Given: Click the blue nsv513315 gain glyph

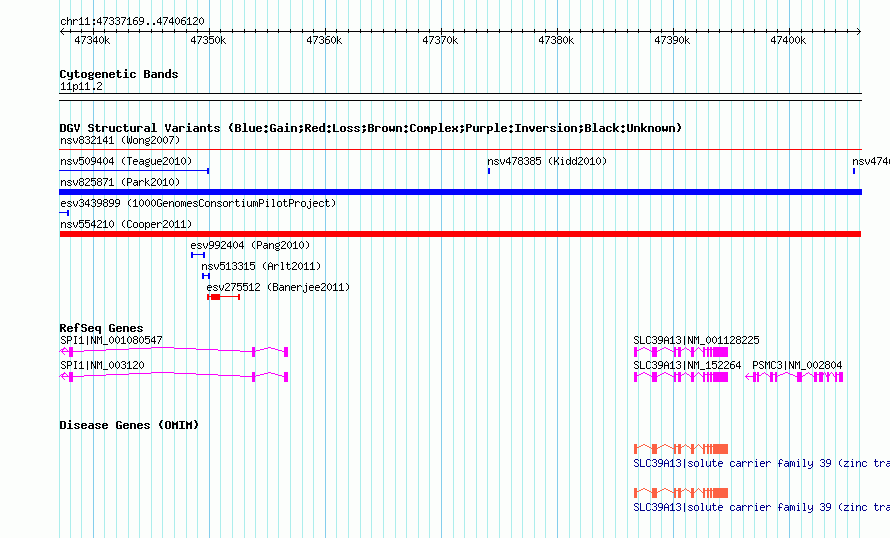Looking at the screenshot, I should (206, 276).
